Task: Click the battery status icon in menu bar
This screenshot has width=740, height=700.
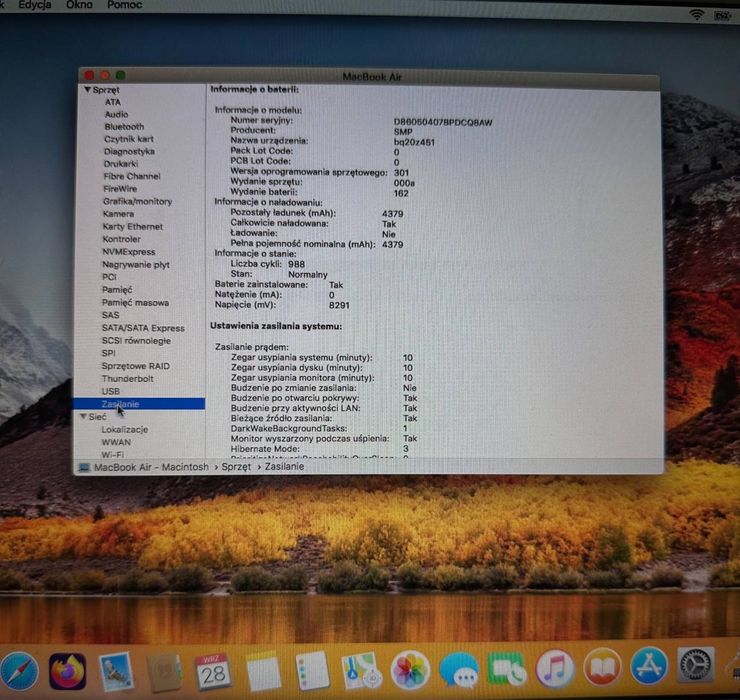Action: (722, 16)
